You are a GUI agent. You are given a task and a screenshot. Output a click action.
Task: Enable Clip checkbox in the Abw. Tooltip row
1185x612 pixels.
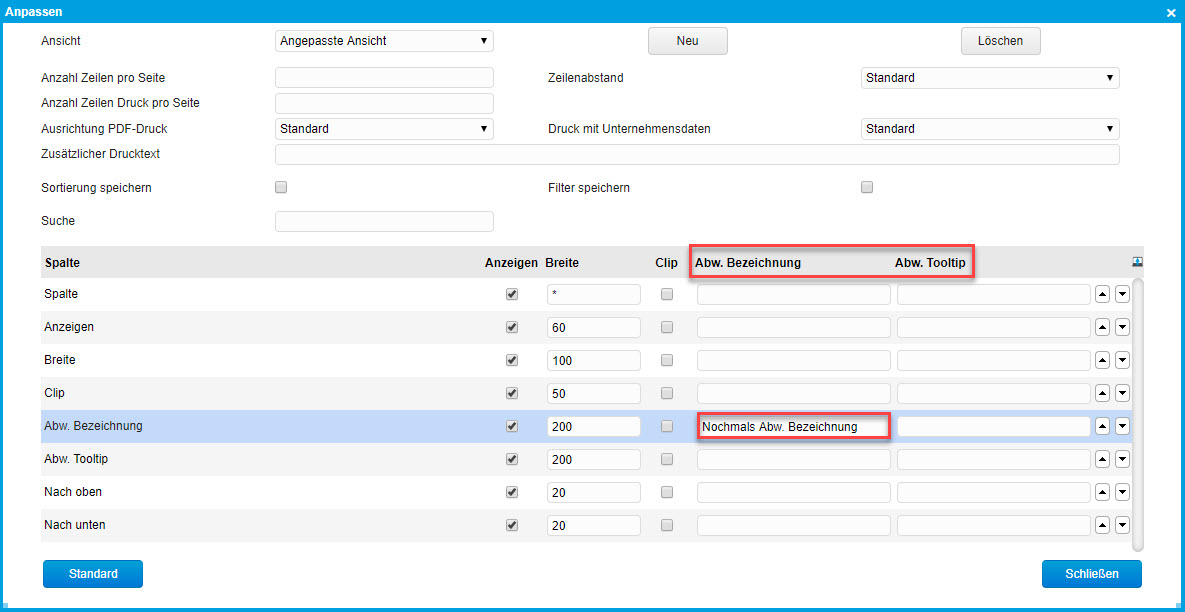(x=667, y=460)
